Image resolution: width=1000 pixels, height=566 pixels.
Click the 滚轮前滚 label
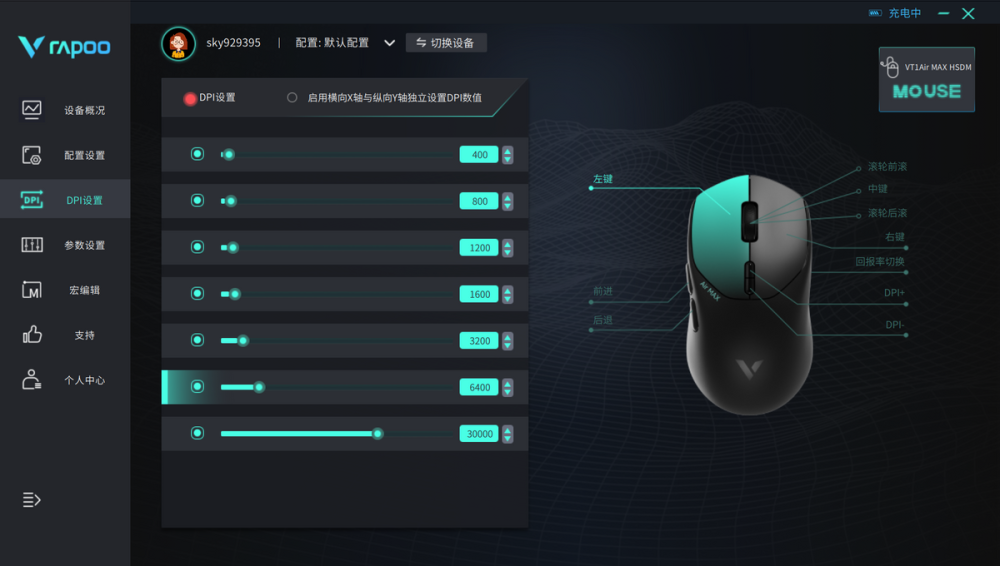pyautogui.click(x=887, y=167)
